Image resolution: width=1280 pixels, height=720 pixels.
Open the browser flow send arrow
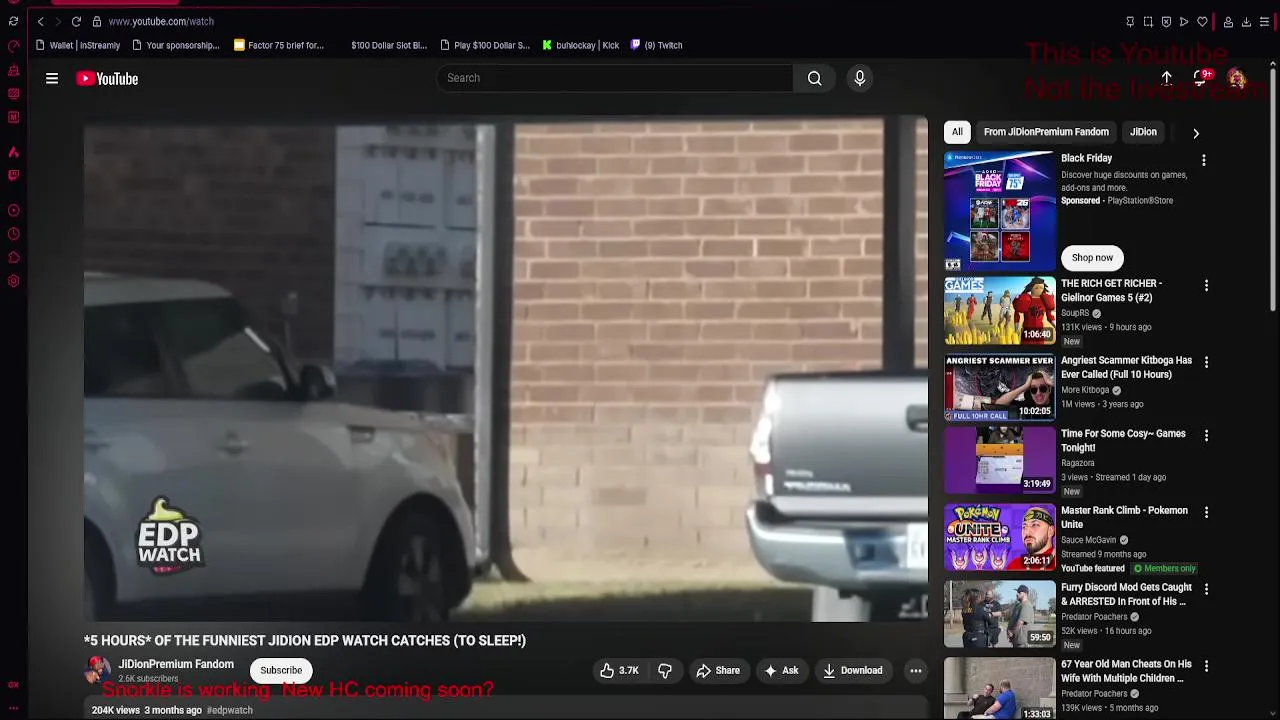click(1184, 21)
